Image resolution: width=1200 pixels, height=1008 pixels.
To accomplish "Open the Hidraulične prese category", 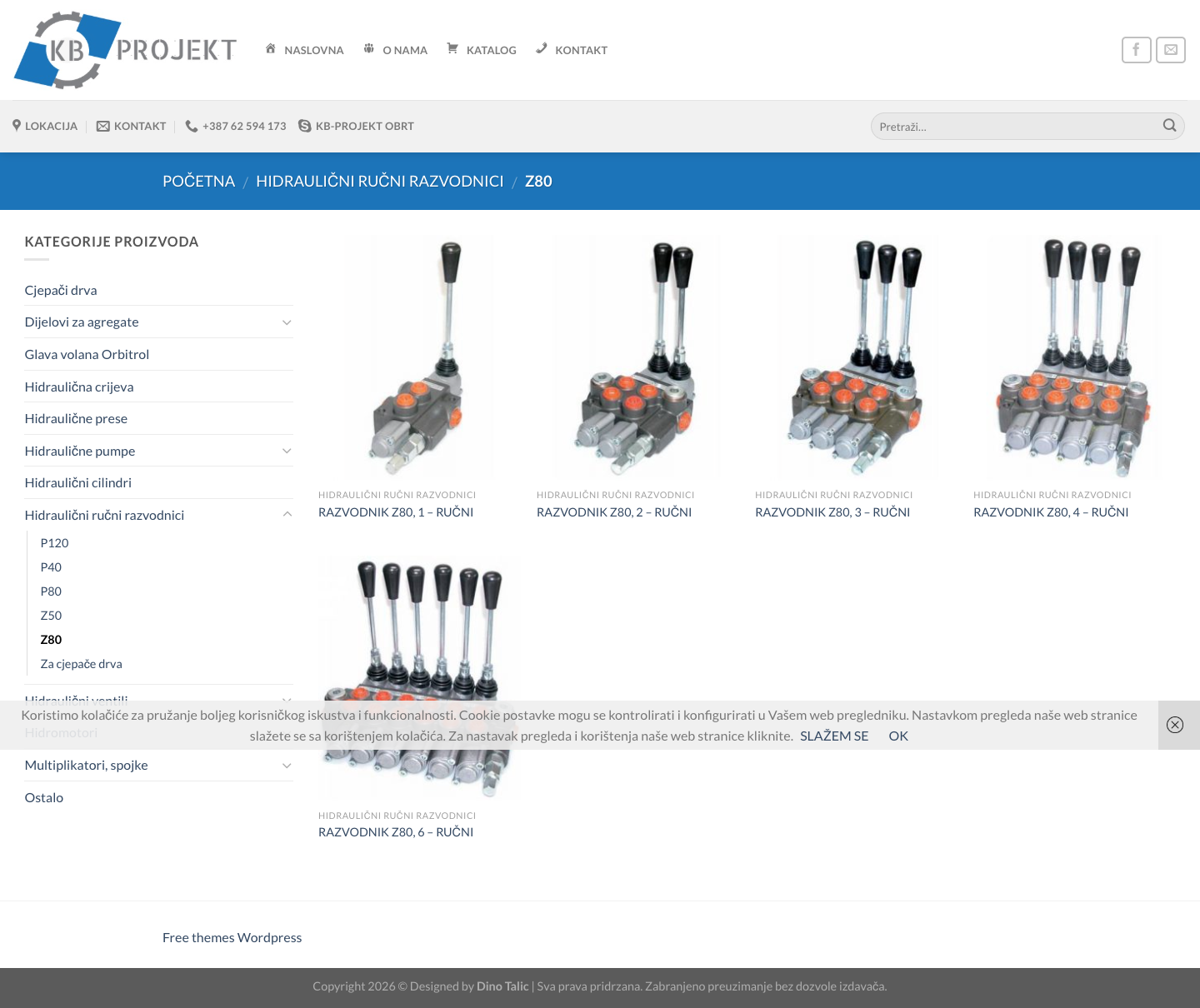I will click(x=76, y=418).
